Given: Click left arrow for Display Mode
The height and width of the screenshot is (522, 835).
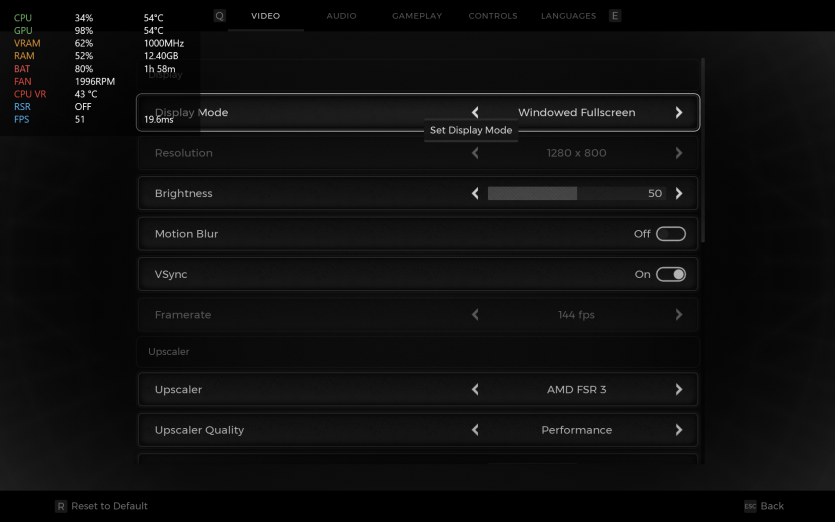Looking at the screenshot, I should (x=475, y=113).
